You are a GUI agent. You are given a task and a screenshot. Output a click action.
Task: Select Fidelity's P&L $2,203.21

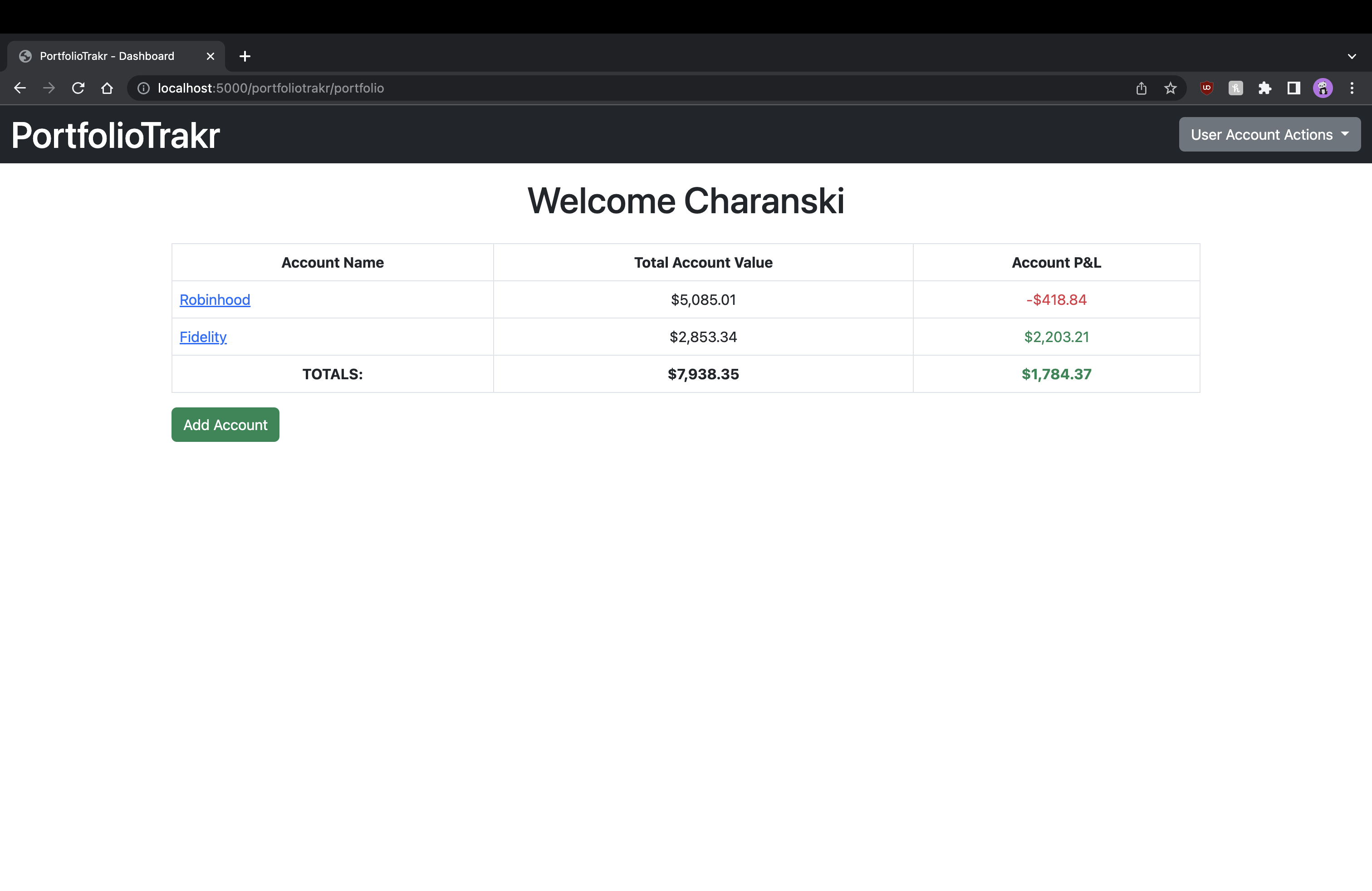1056,337
